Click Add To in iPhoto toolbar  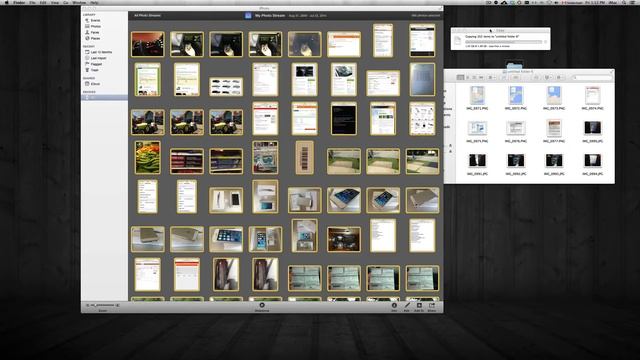tap(419, 307)
